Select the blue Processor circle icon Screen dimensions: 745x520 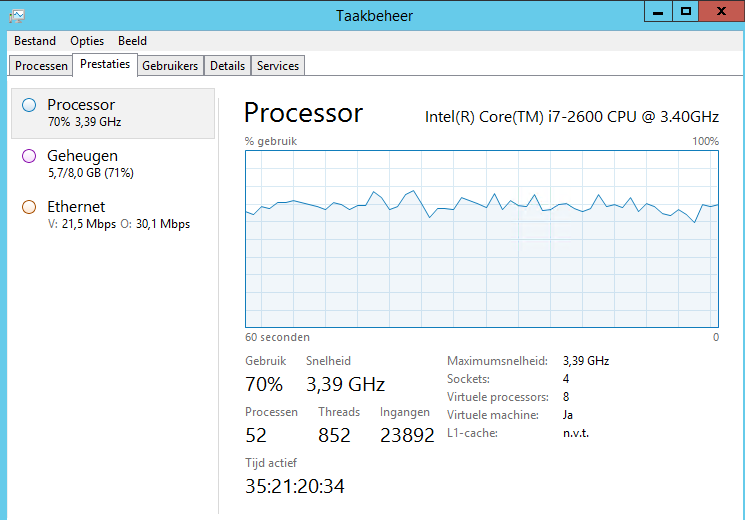click(x=29, y=105)
